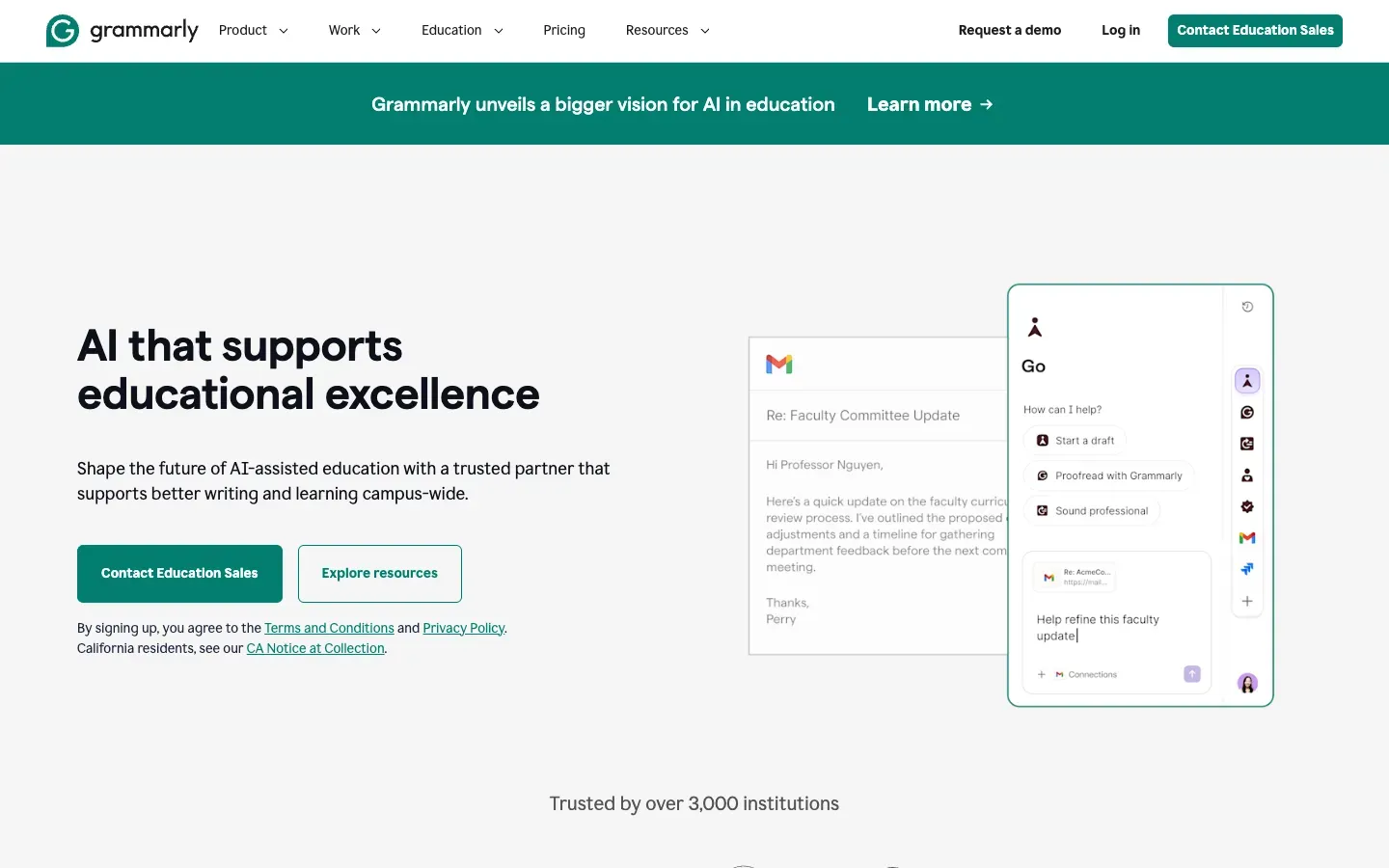The image size is (1389, 868).
Task: Click the Re: AcmeCo Gmail attachment chip
Action: [1075, 577]
